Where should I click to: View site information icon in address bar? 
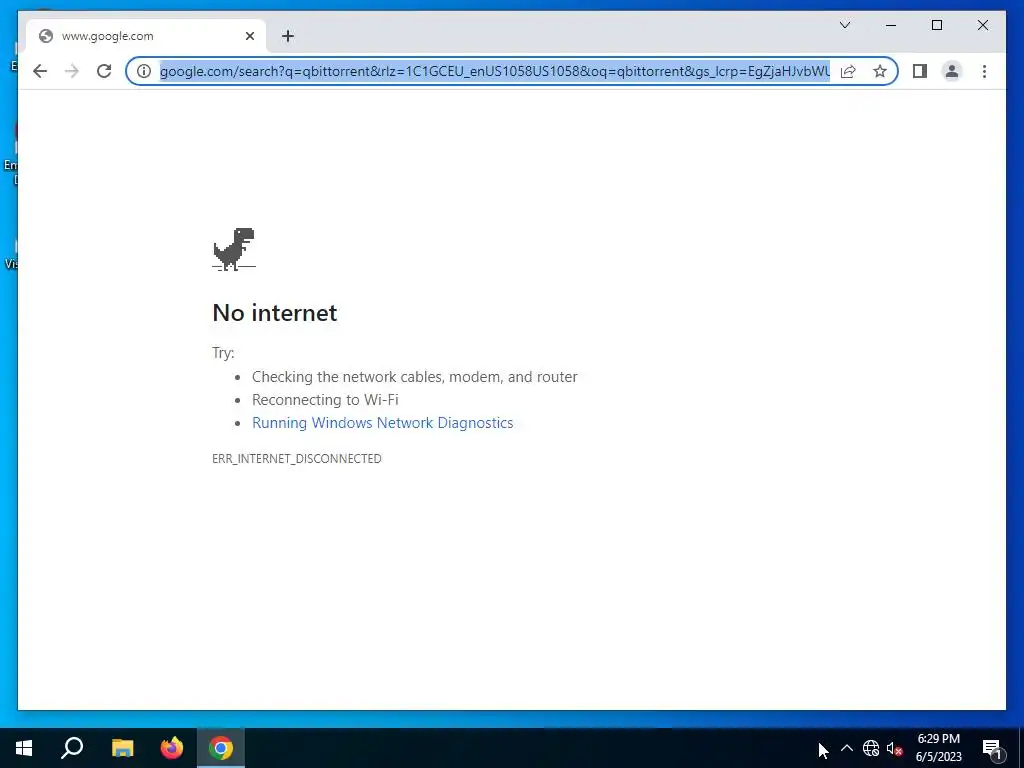coord(144,71)
